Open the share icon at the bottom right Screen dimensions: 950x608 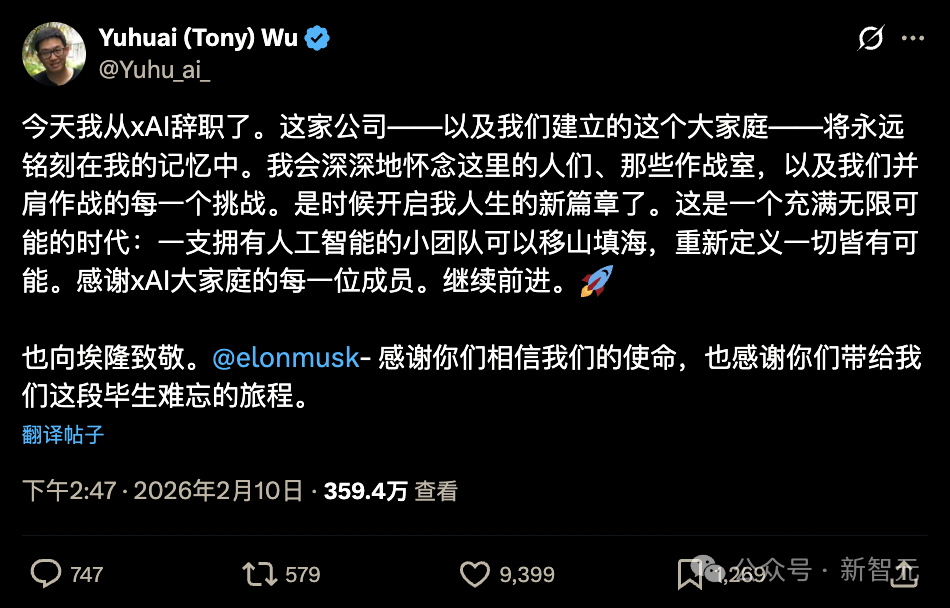coord(903,573)
